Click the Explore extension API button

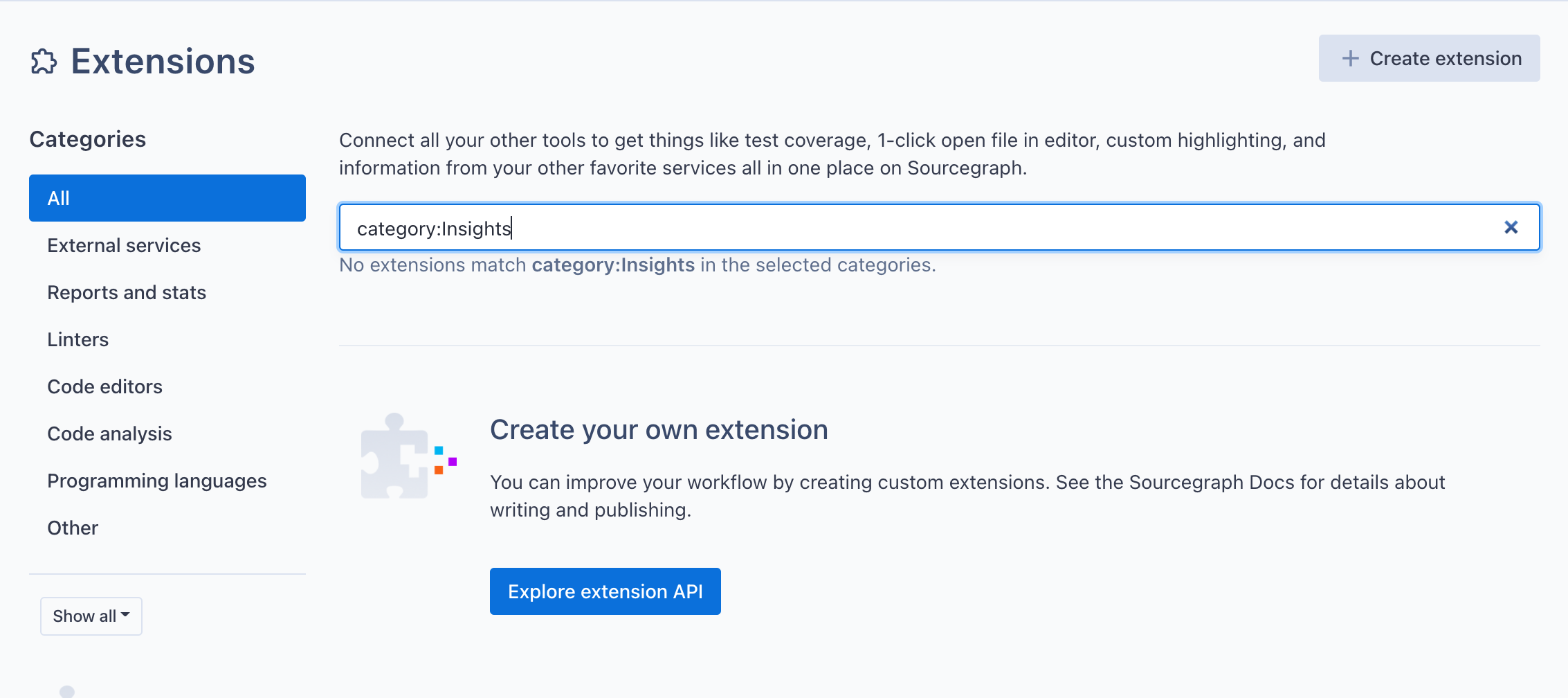coord(605,591)
